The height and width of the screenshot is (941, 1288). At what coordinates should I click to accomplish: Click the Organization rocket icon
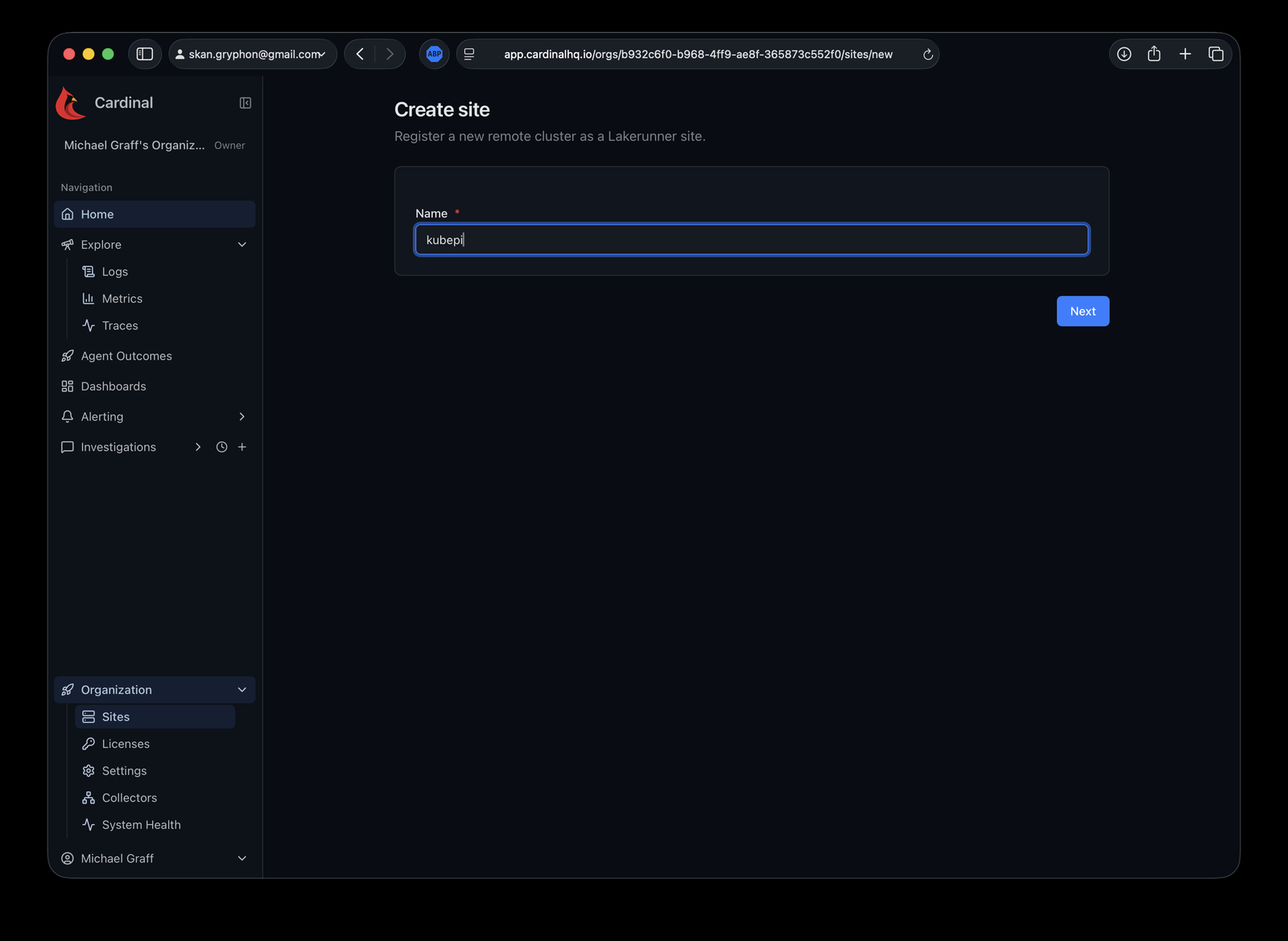pyautogui.click(x=68, y=690)
